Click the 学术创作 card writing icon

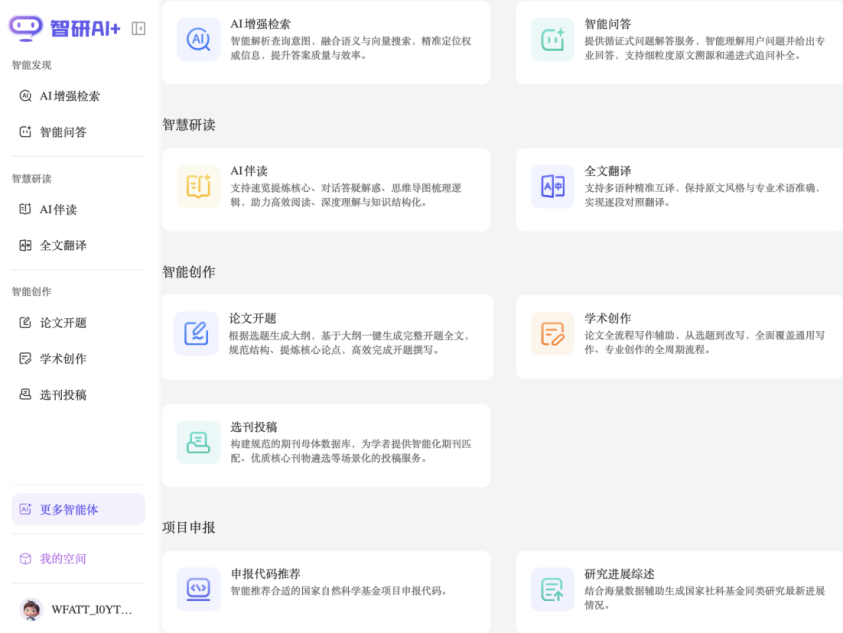(x=552, y=333)
